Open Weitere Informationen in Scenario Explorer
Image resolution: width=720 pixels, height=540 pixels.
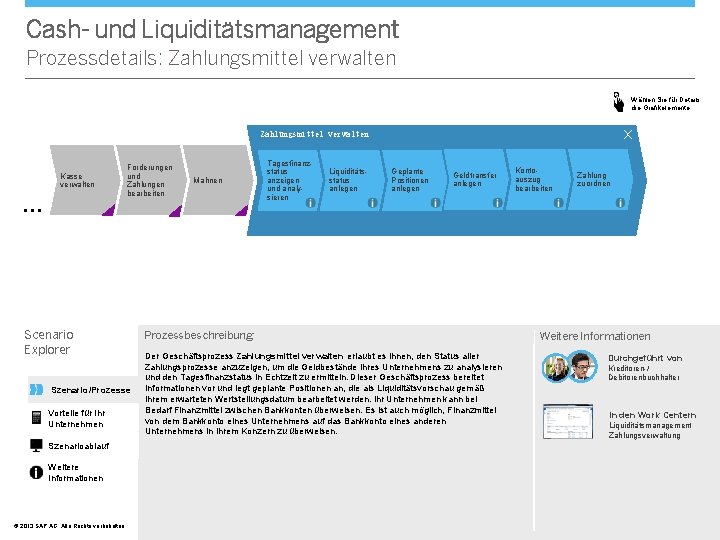click(75, 472)
